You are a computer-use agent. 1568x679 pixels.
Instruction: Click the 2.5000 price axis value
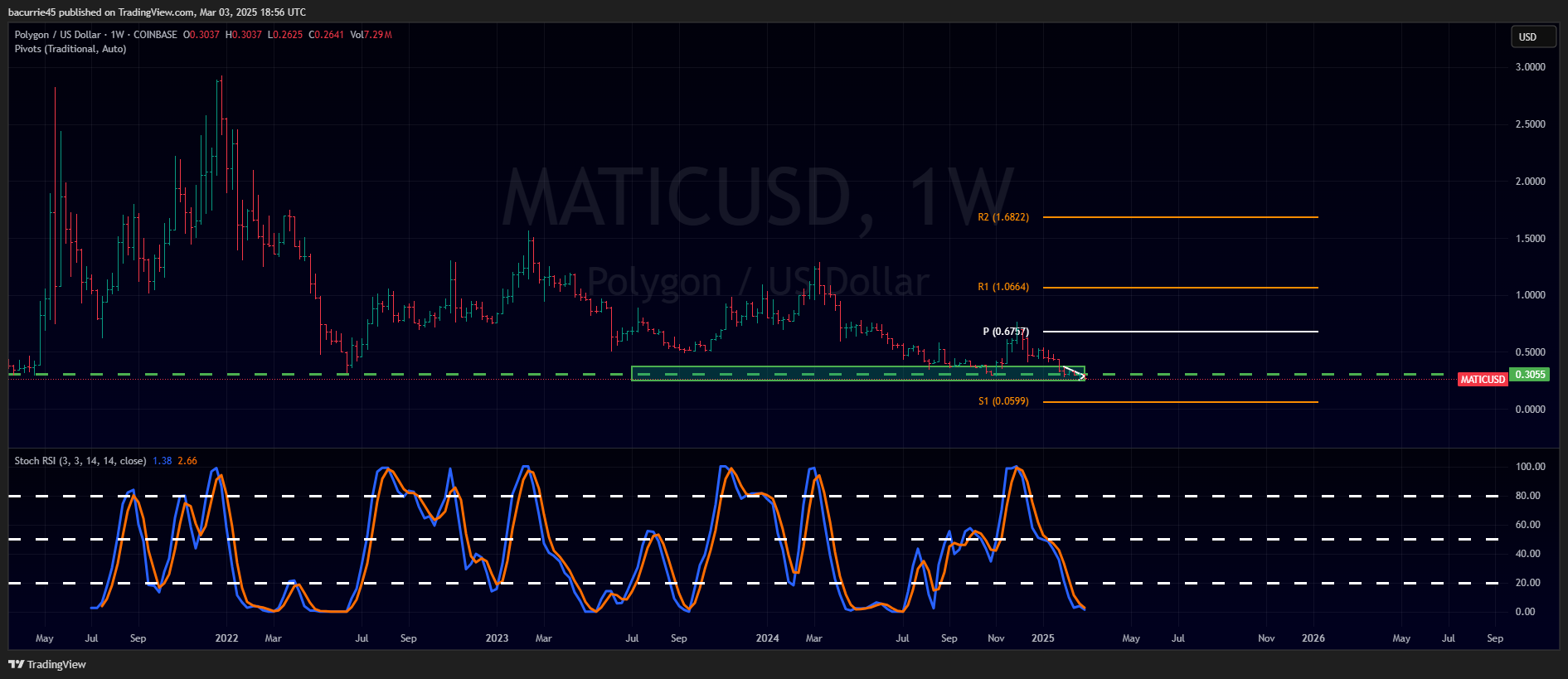point(1530,124)
